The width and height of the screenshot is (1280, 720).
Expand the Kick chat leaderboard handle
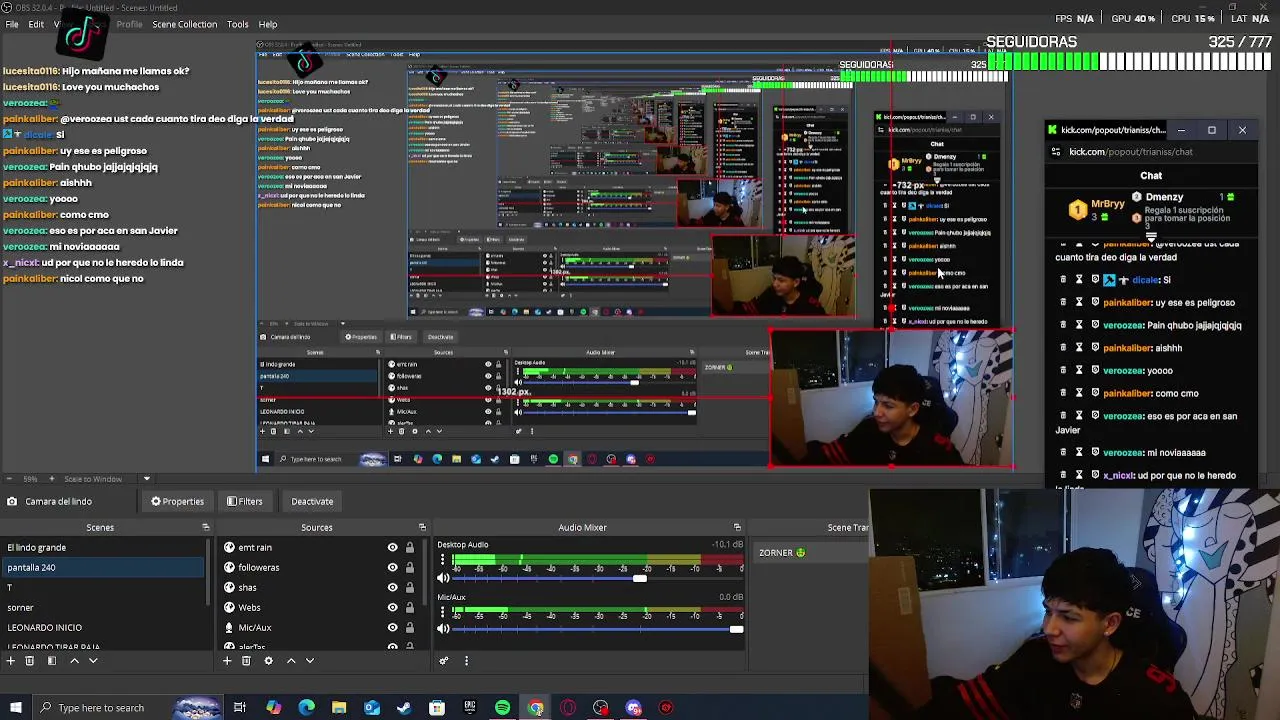[1151, 238]
